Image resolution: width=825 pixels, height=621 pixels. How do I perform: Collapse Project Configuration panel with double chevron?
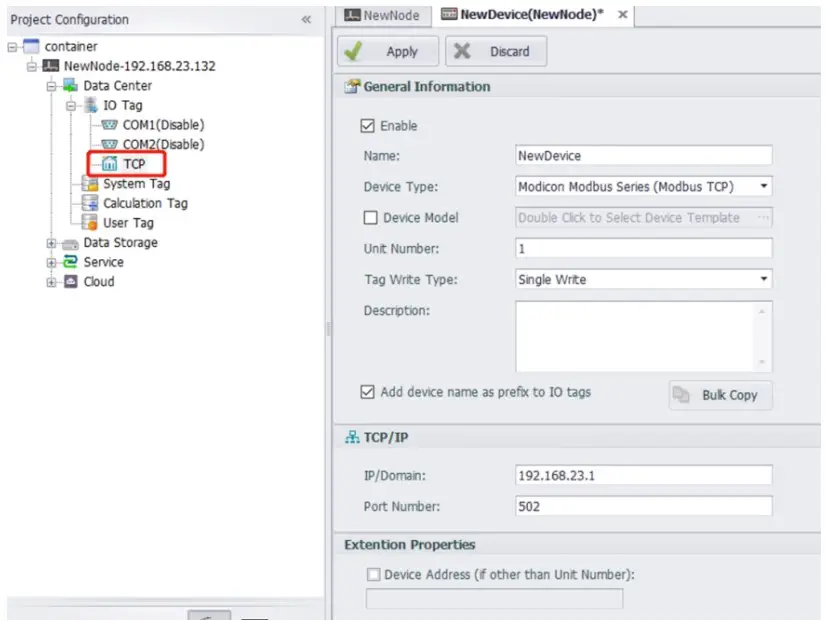(x=306, y=19)
